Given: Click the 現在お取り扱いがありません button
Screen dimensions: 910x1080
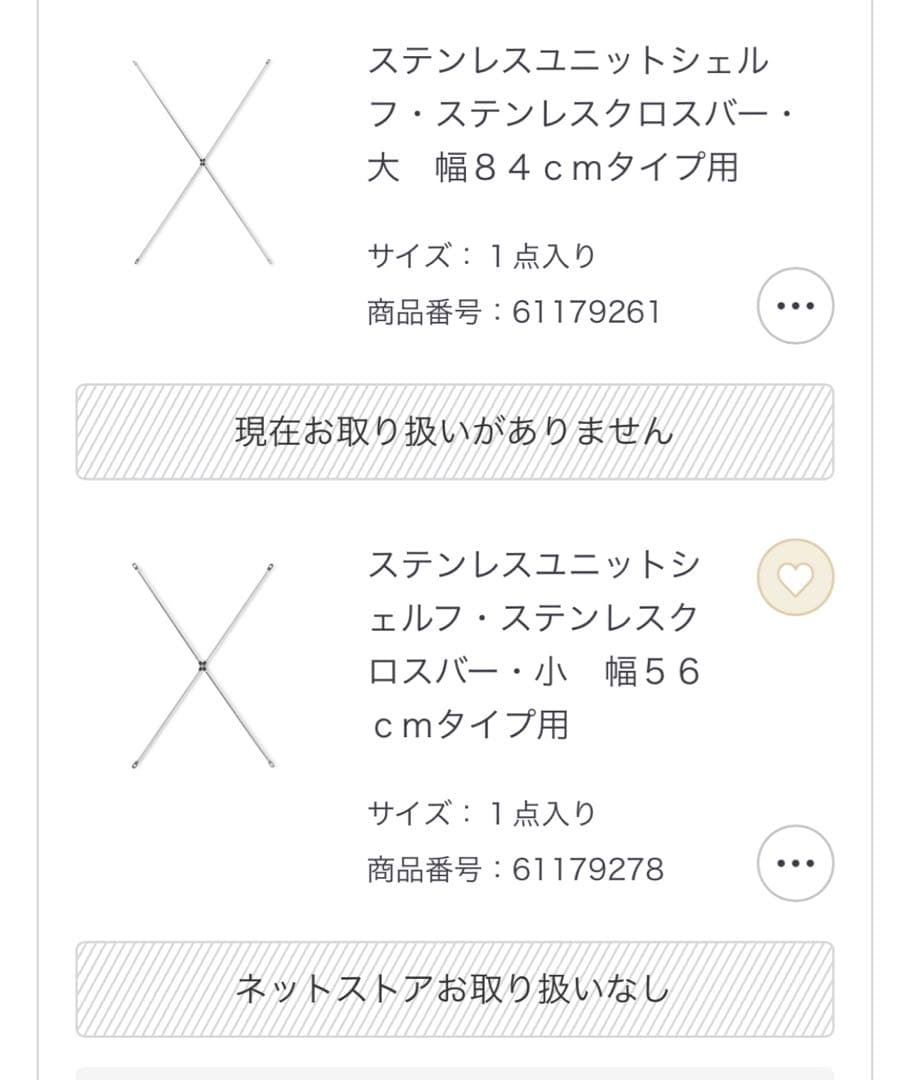Looking at the screenshot, I should (x=454, y=432).
